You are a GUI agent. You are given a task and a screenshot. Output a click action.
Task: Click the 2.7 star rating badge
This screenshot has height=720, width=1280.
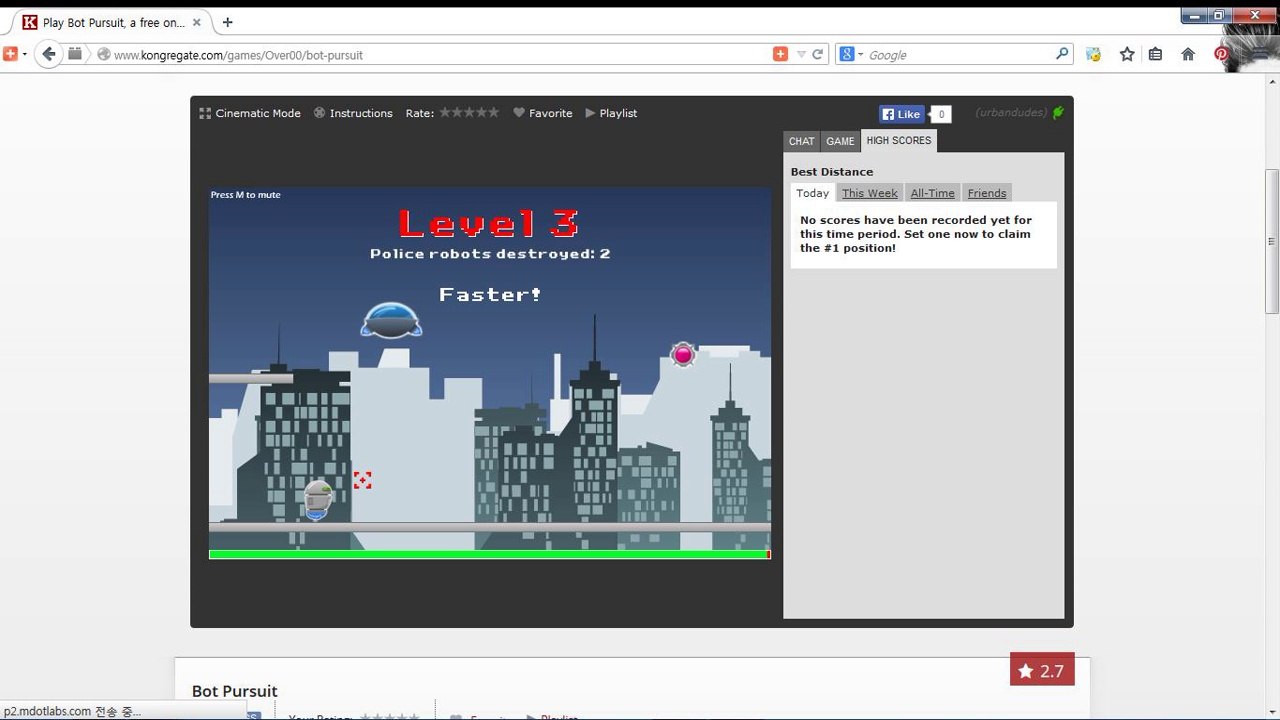(1042, 671)
